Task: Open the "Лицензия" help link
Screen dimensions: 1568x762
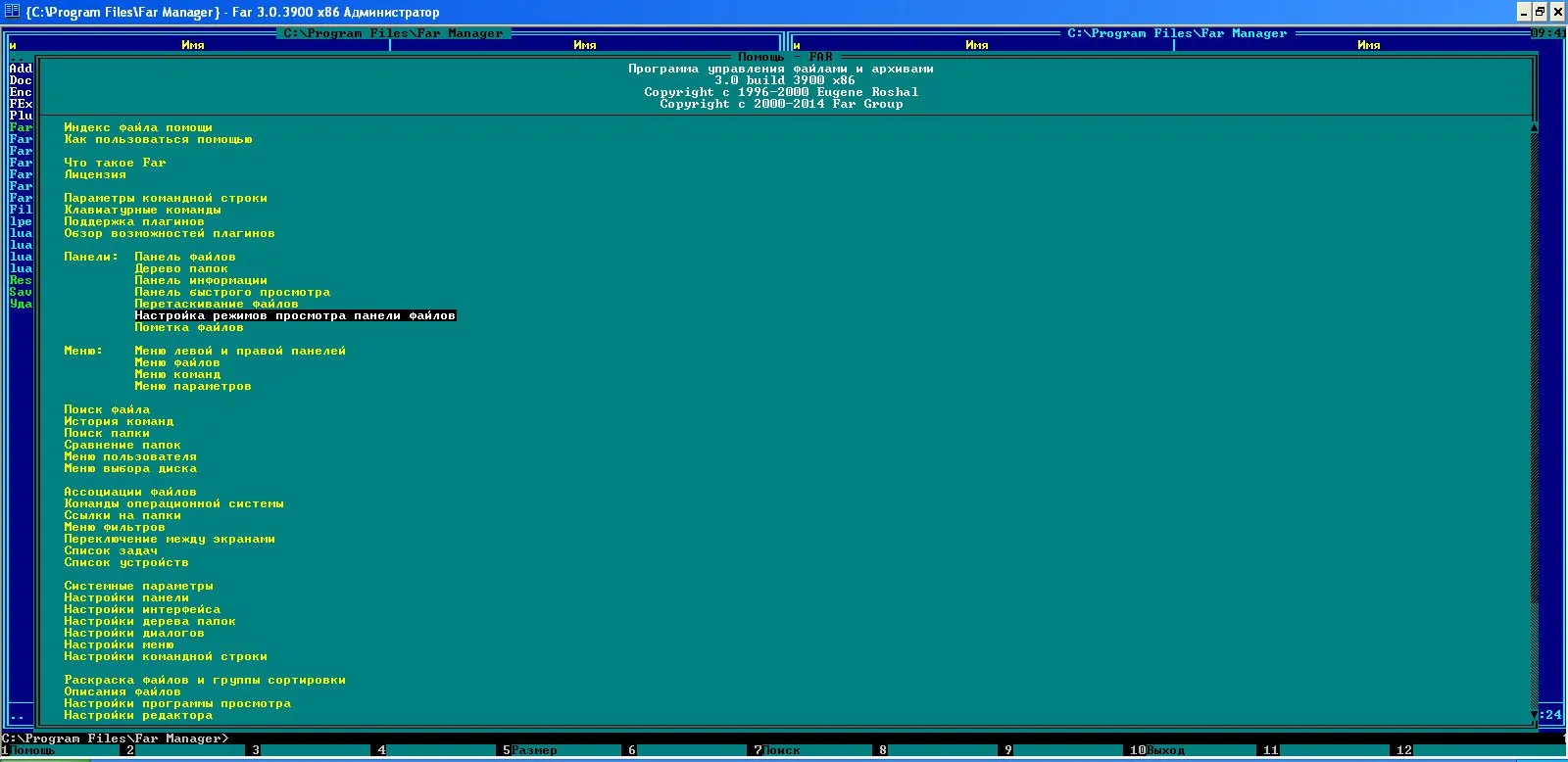Action: pyautogui.click(x=95, y=174)
